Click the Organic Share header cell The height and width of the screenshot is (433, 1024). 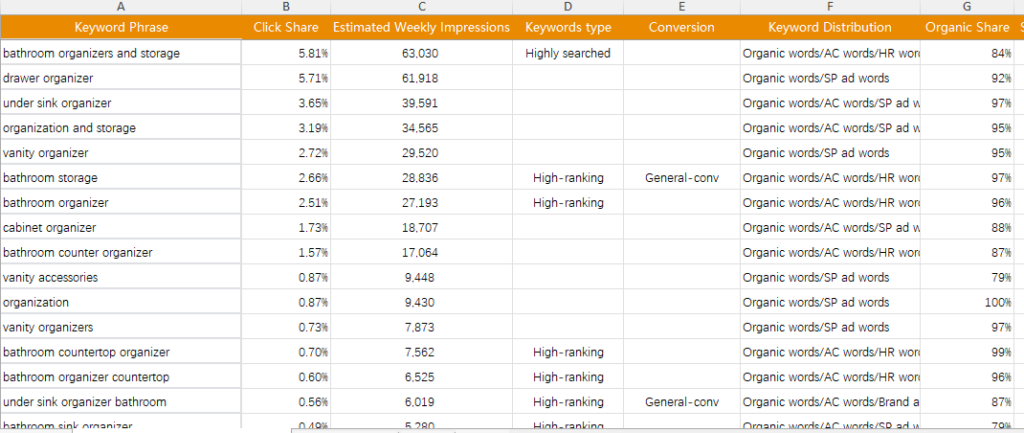(966, 27)
